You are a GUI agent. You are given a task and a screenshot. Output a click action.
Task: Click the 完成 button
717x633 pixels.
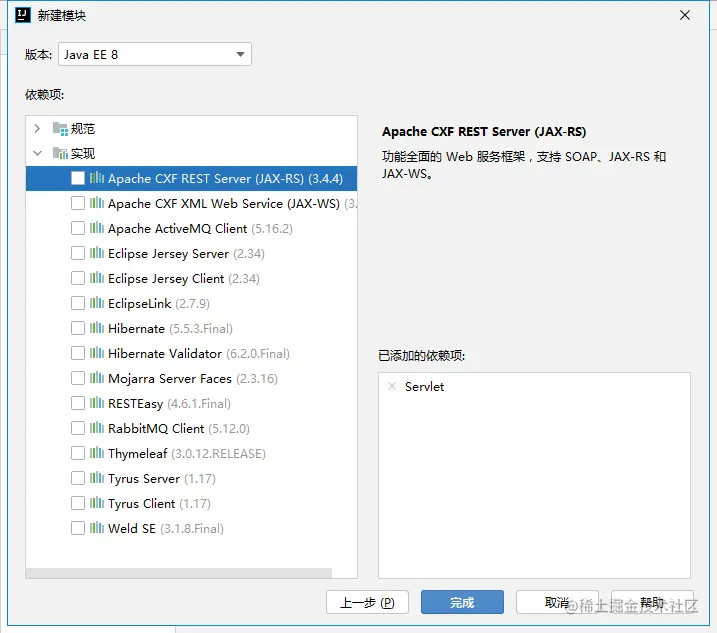point(462,602)
